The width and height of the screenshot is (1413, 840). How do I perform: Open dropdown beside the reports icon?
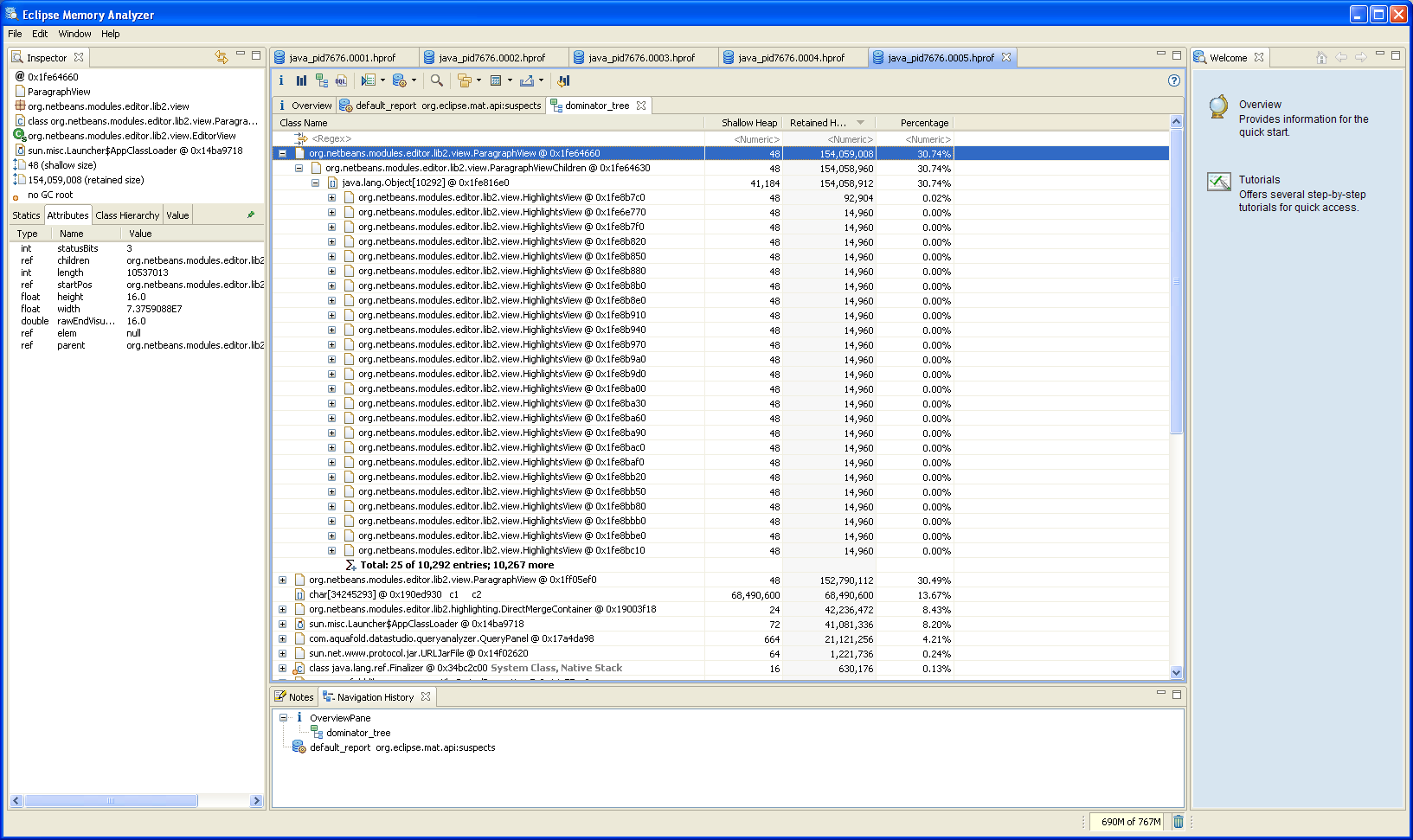coord(414,80)
